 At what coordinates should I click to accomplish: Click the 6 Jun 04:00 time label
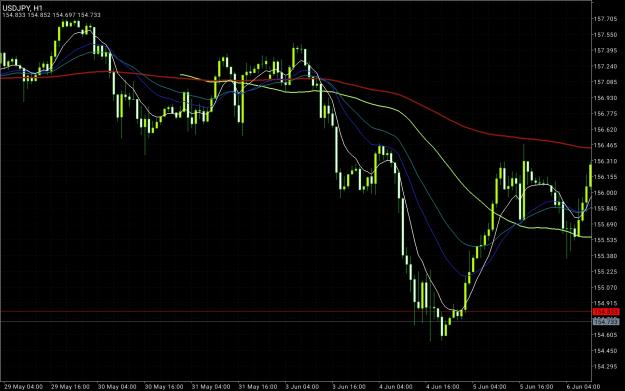point(583,387)
